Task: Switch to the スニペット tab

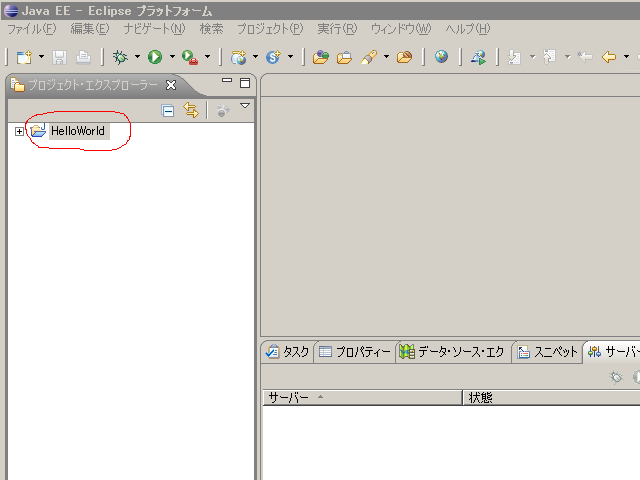Action: tap(548, 352)
